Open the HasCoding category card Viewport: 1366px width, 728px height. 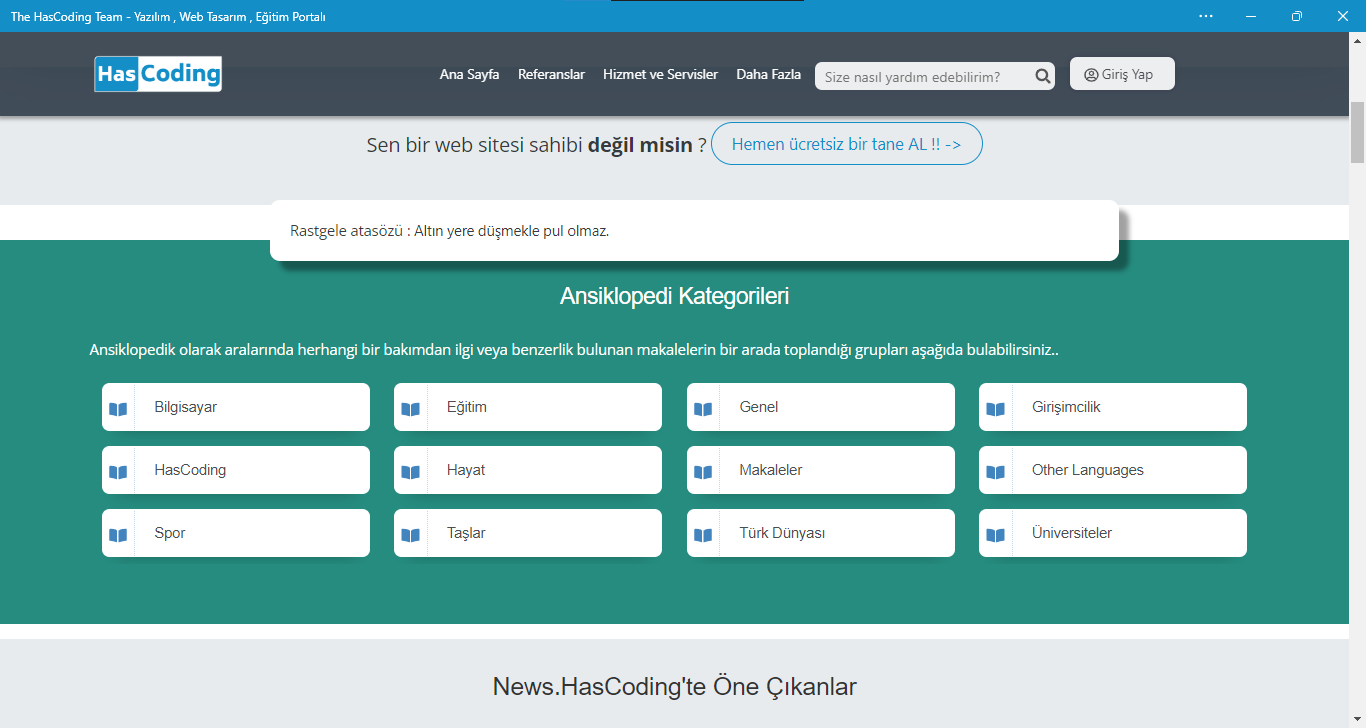[x=236, y=470]
